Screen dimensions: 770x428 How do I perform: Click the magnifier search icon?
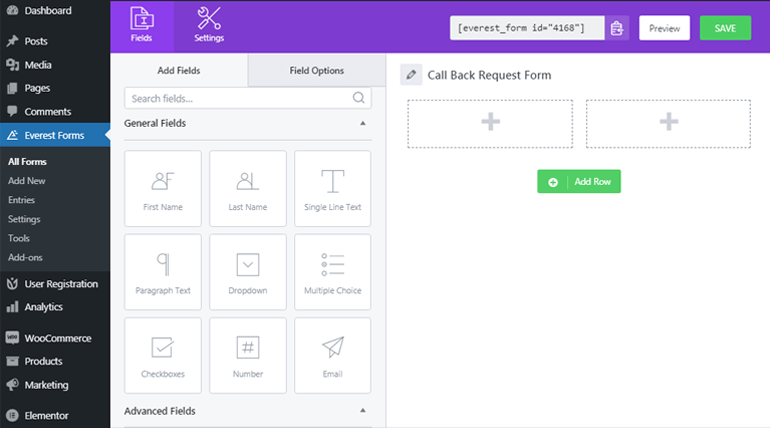tap(358, 98)
